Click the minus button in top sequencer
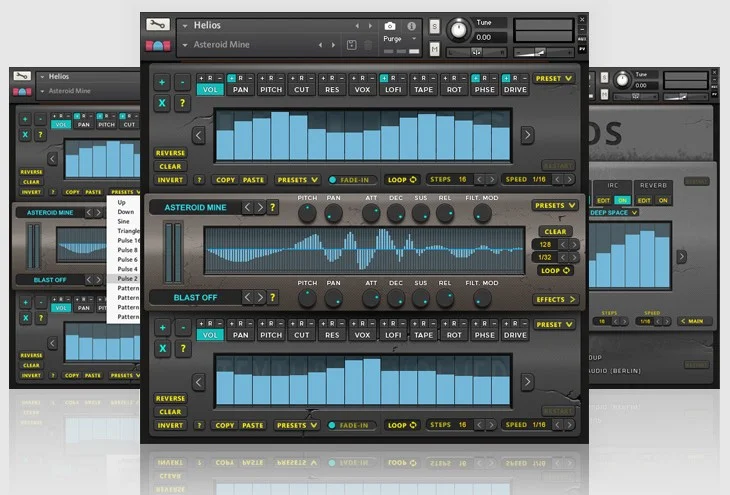The image size is (730, 495). [x=182, y=82]
